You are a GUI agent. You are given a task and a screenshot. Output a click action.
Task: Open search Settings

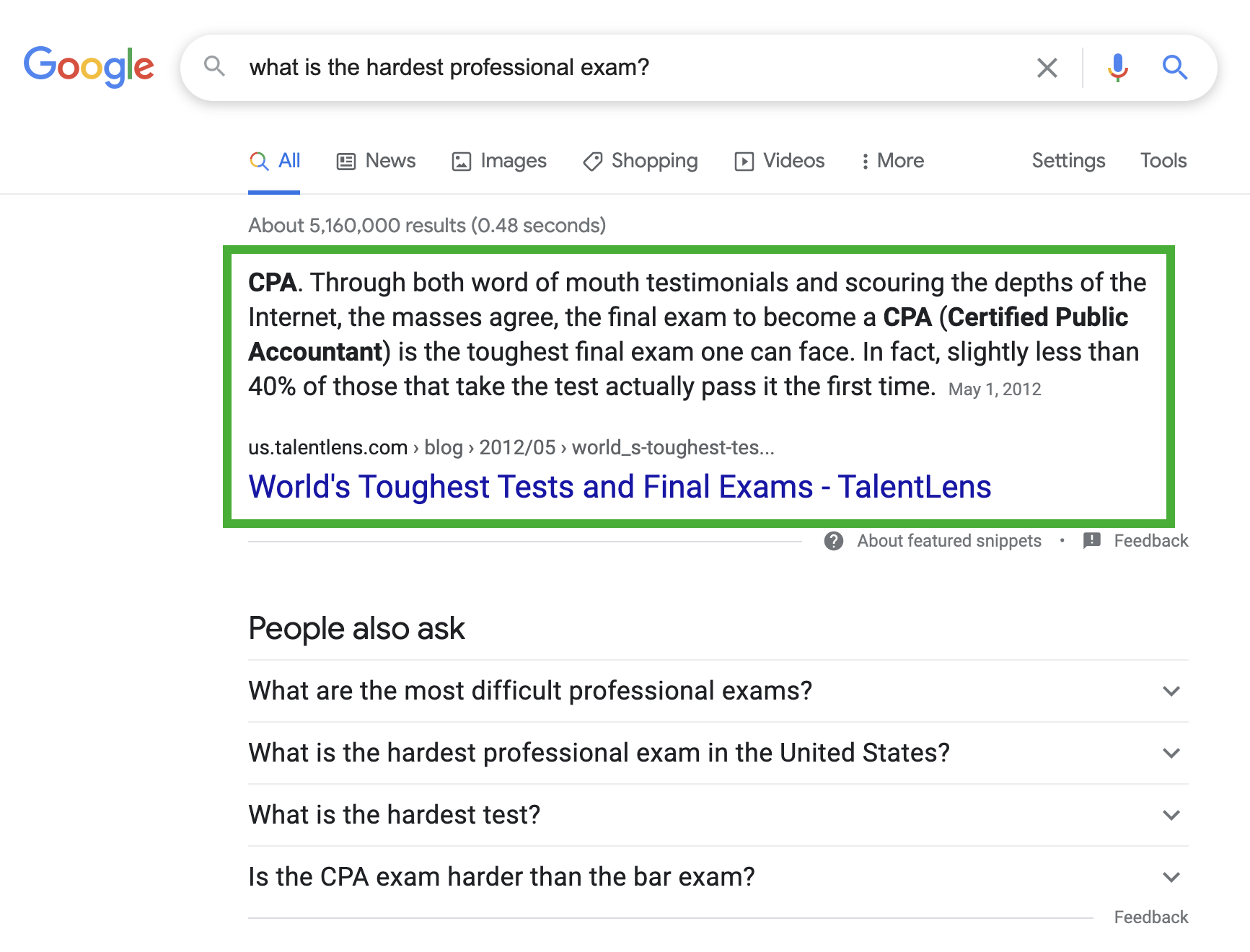click(1068, 161)
